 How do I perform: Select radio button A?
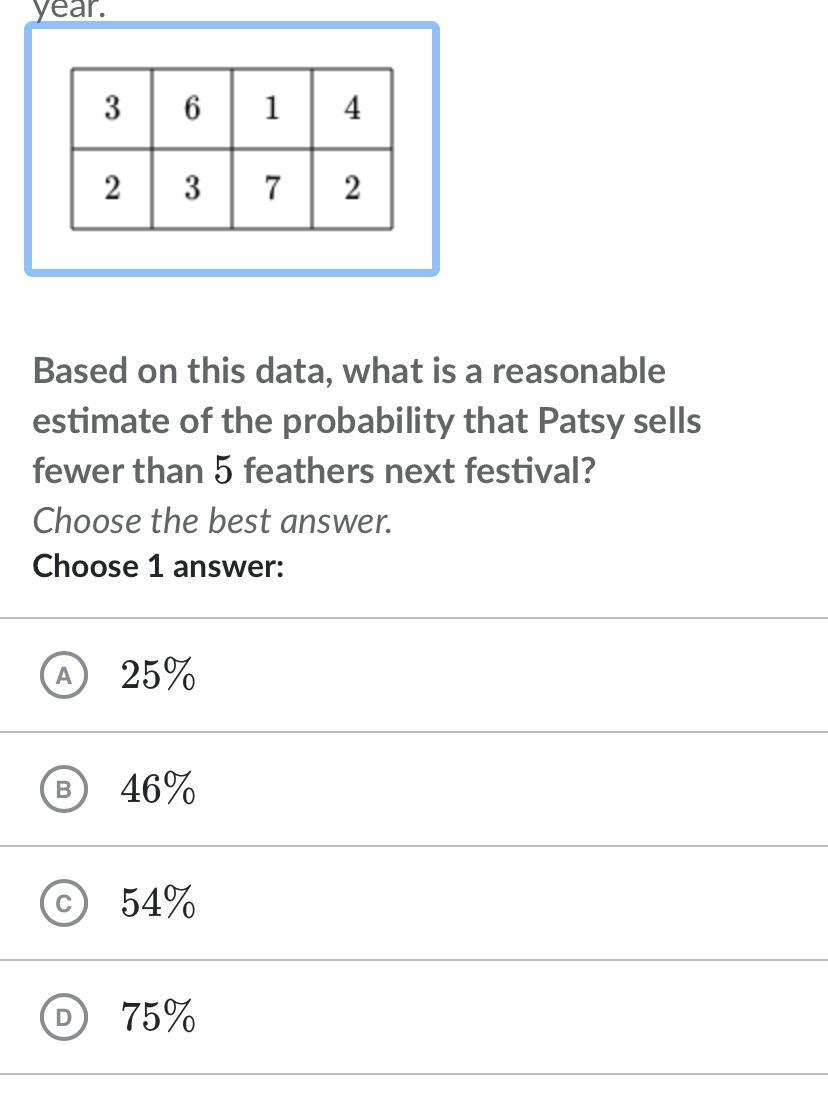coord(64,676)
